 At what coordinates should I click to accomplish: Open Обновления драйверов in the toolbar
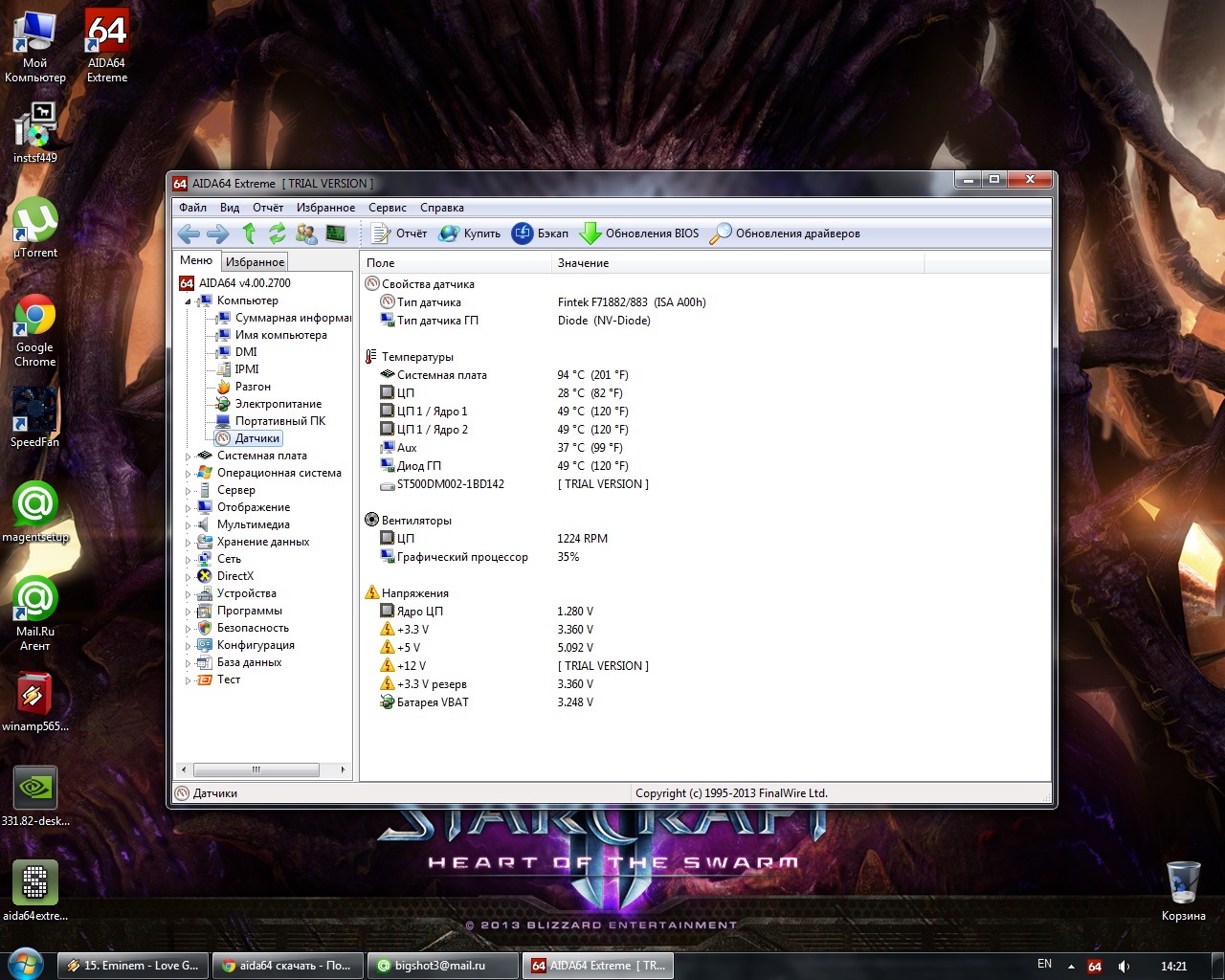coord(785,234)
